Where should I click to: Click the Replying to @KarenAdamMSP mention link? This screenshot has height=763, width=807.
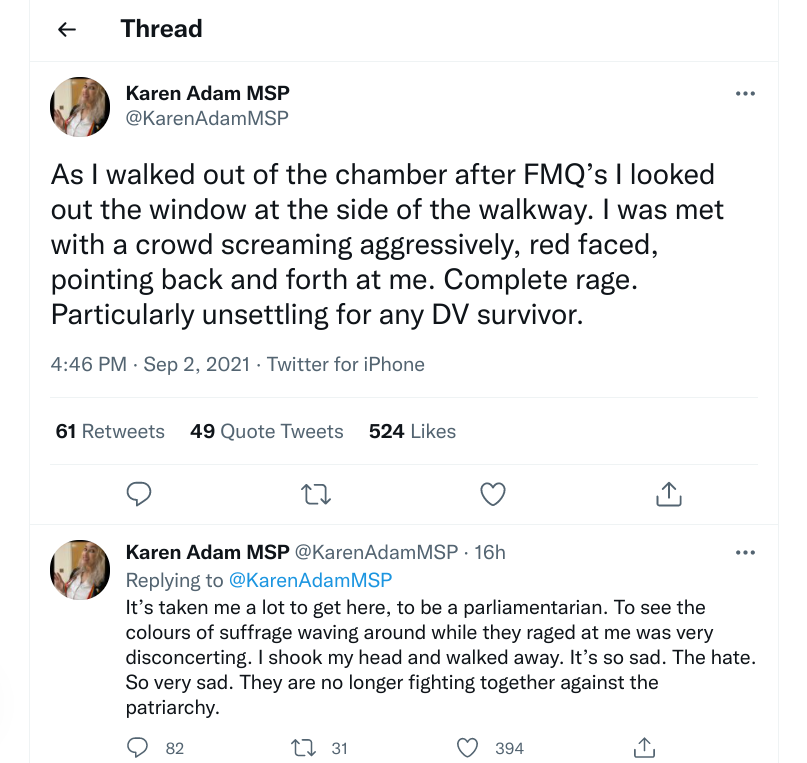(x=310, y=580)
